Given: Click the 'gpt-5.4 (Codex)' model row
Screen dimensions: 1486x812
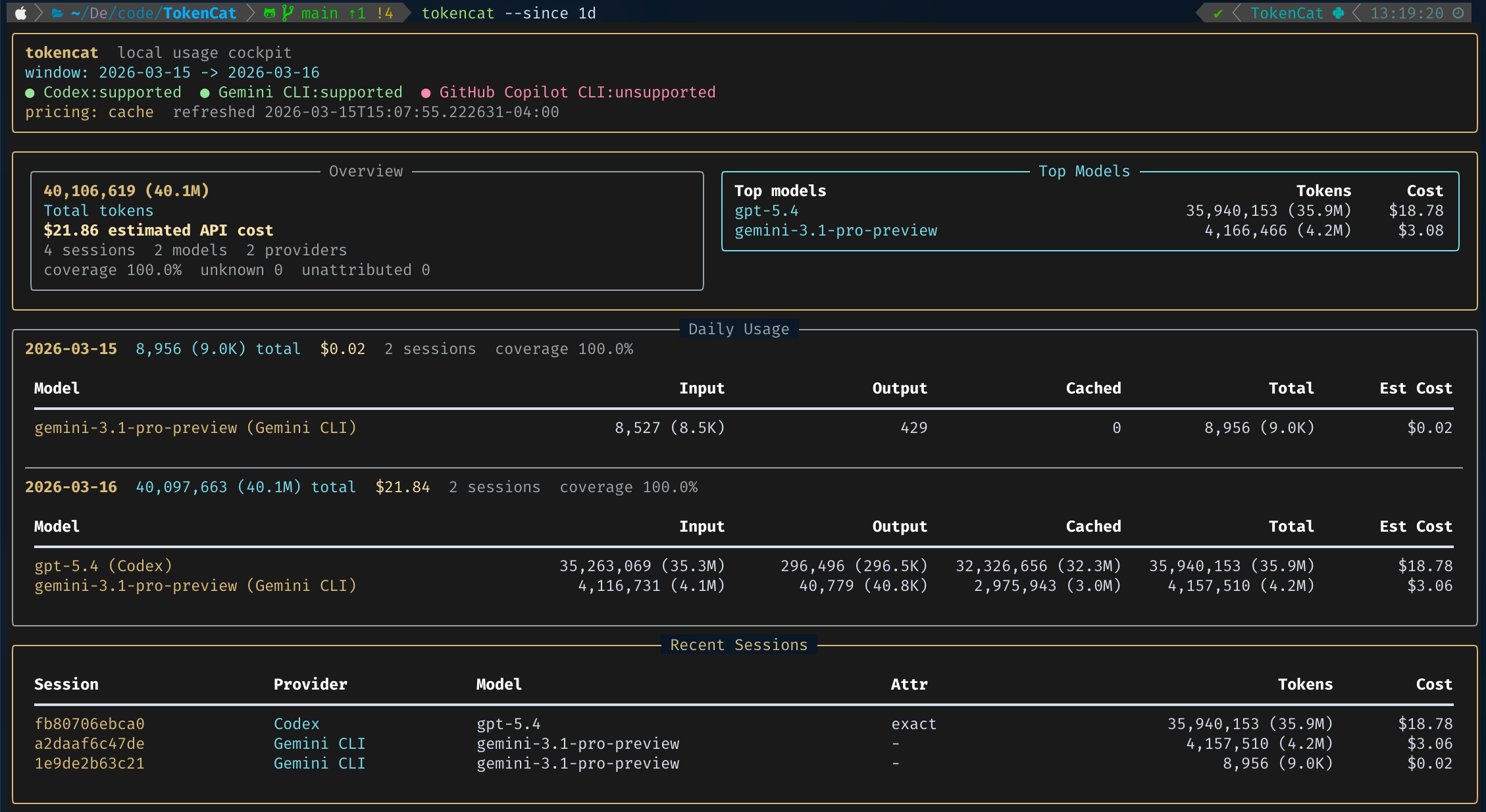Looking at the screenshot, I should (x=103, y=566).
